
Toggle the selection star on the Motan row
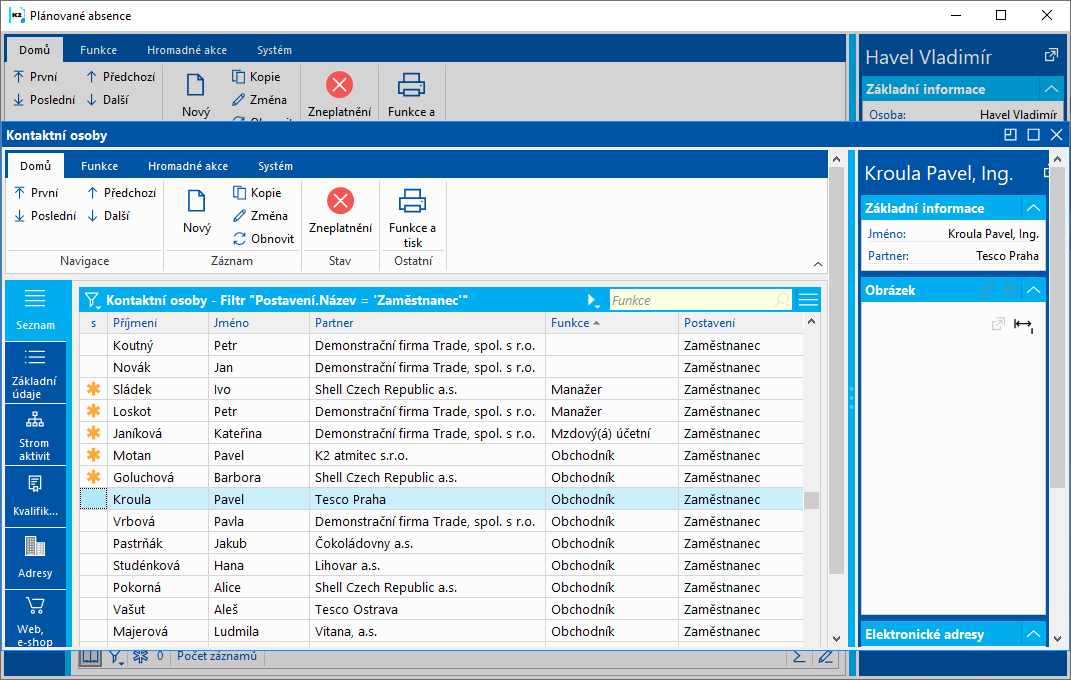(94, 455)
